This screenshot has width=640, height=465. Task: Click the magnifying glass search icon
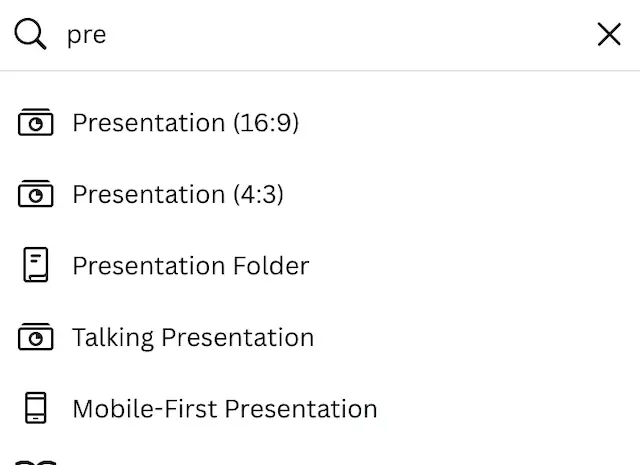click(x=30, y=34)
